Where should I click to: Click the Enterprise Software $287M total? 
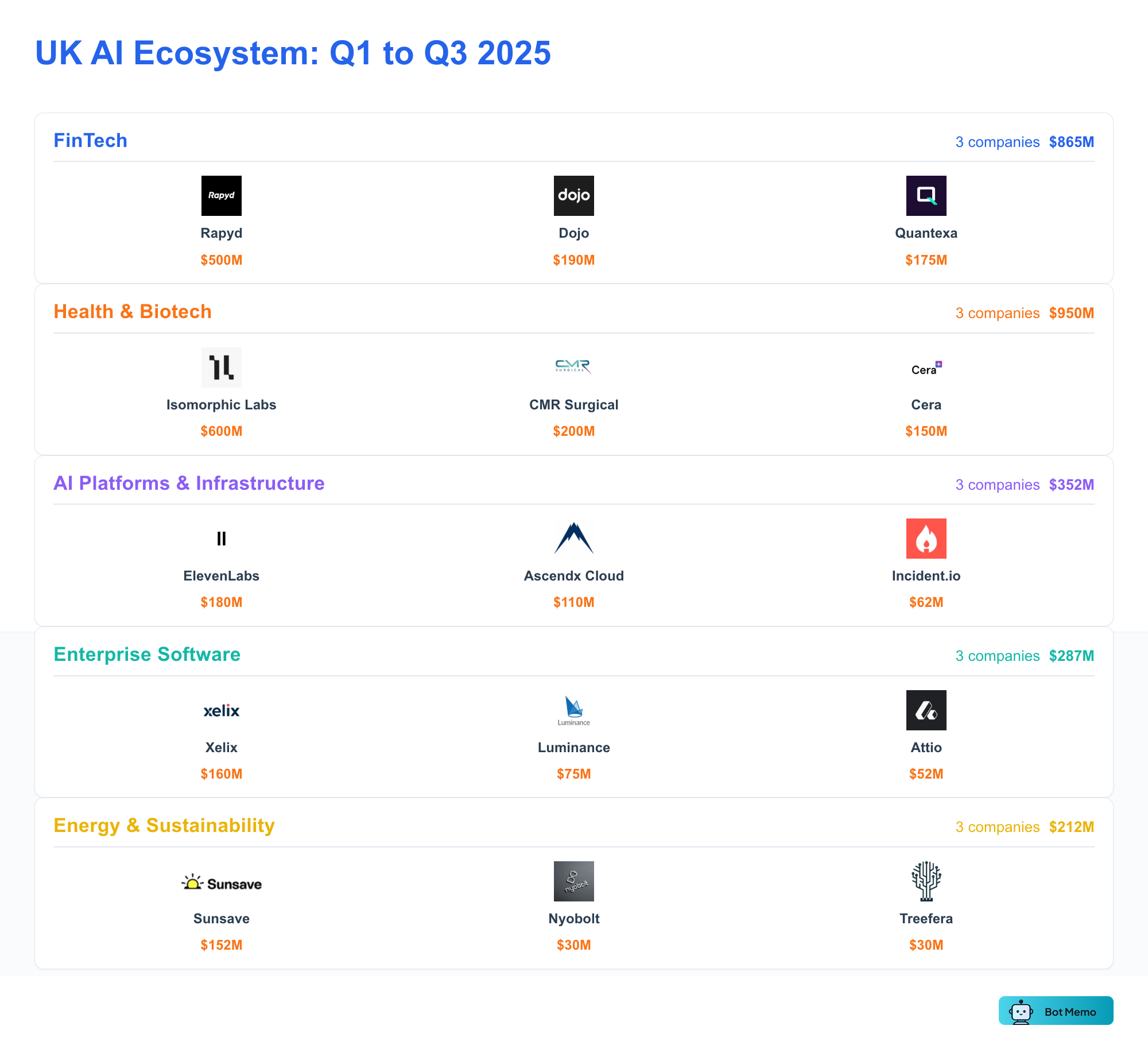click(1071, 656)
